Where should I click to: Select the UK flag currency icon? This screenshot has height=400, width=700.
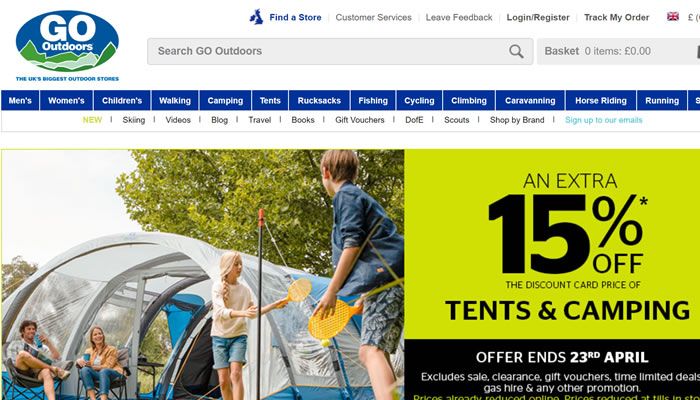[673, 17]
